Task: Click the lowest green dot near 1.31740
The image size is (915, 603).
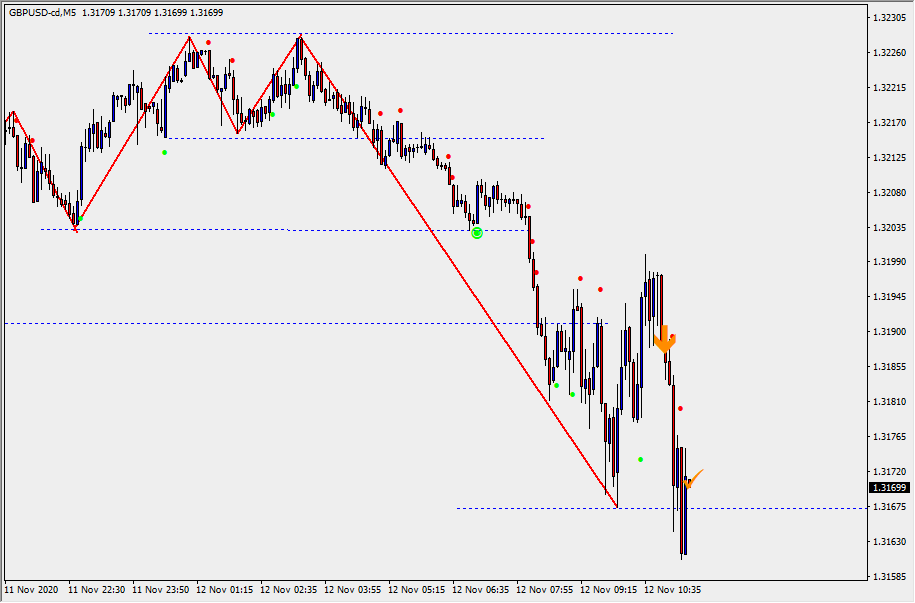Action: (x=641, y=460)
